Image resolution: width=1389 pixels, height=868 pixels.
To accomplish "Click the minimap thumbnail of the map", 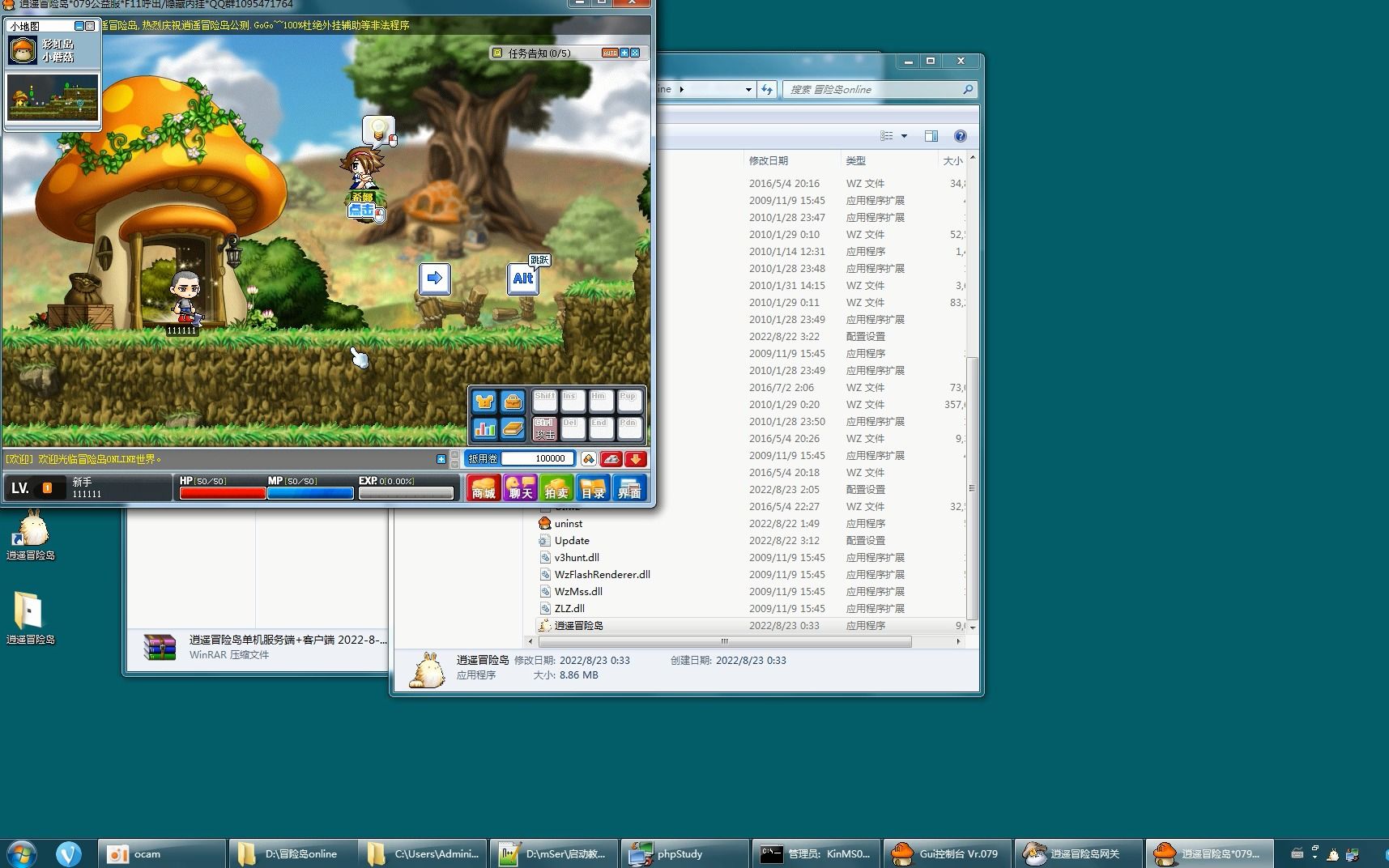I will (x=53, y=98).
